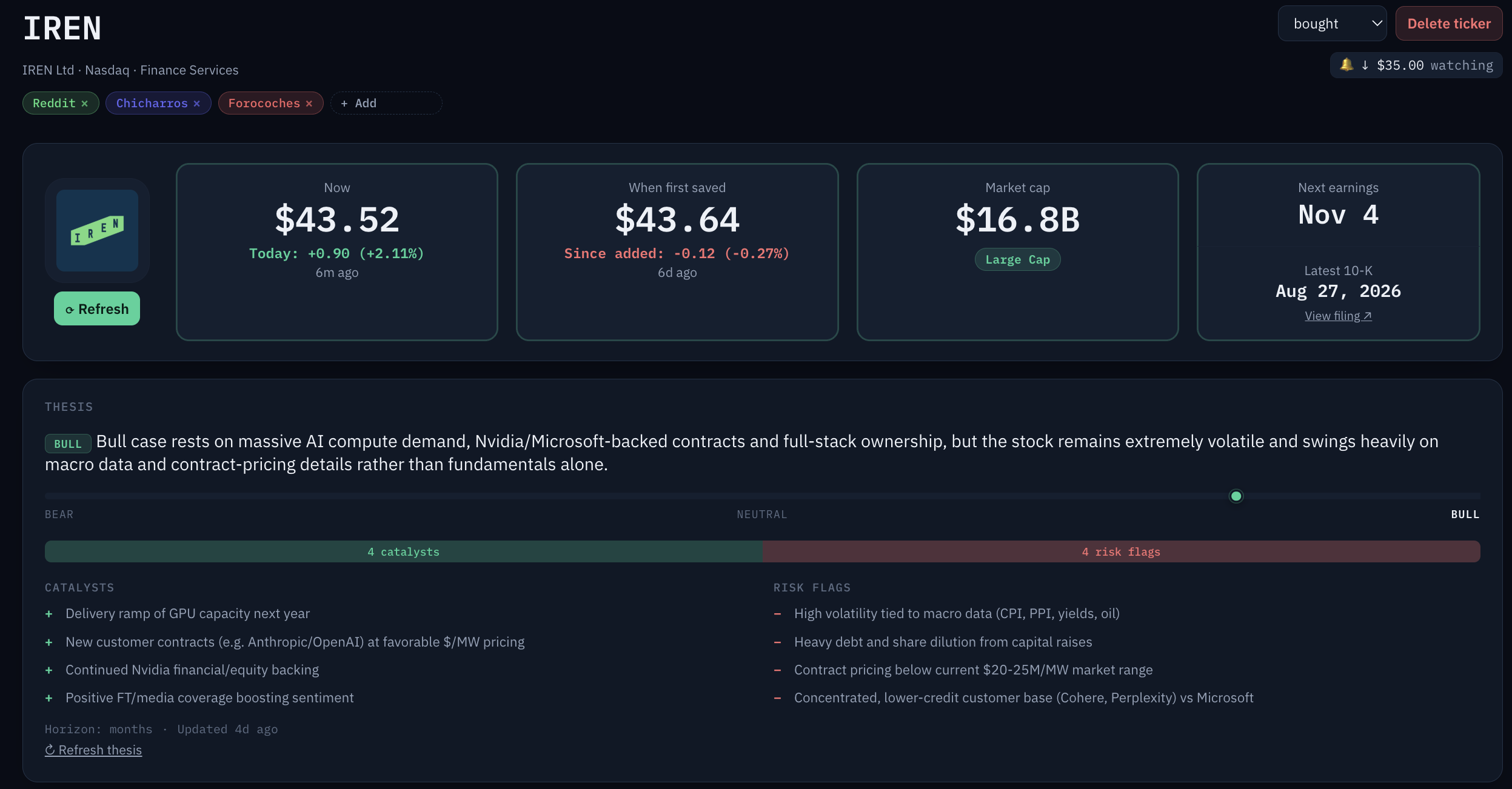Image resolution: width=1512 pixels, height=789 pixels.
Task: Open the bought status dropdown
Action: coord(1332,24)
